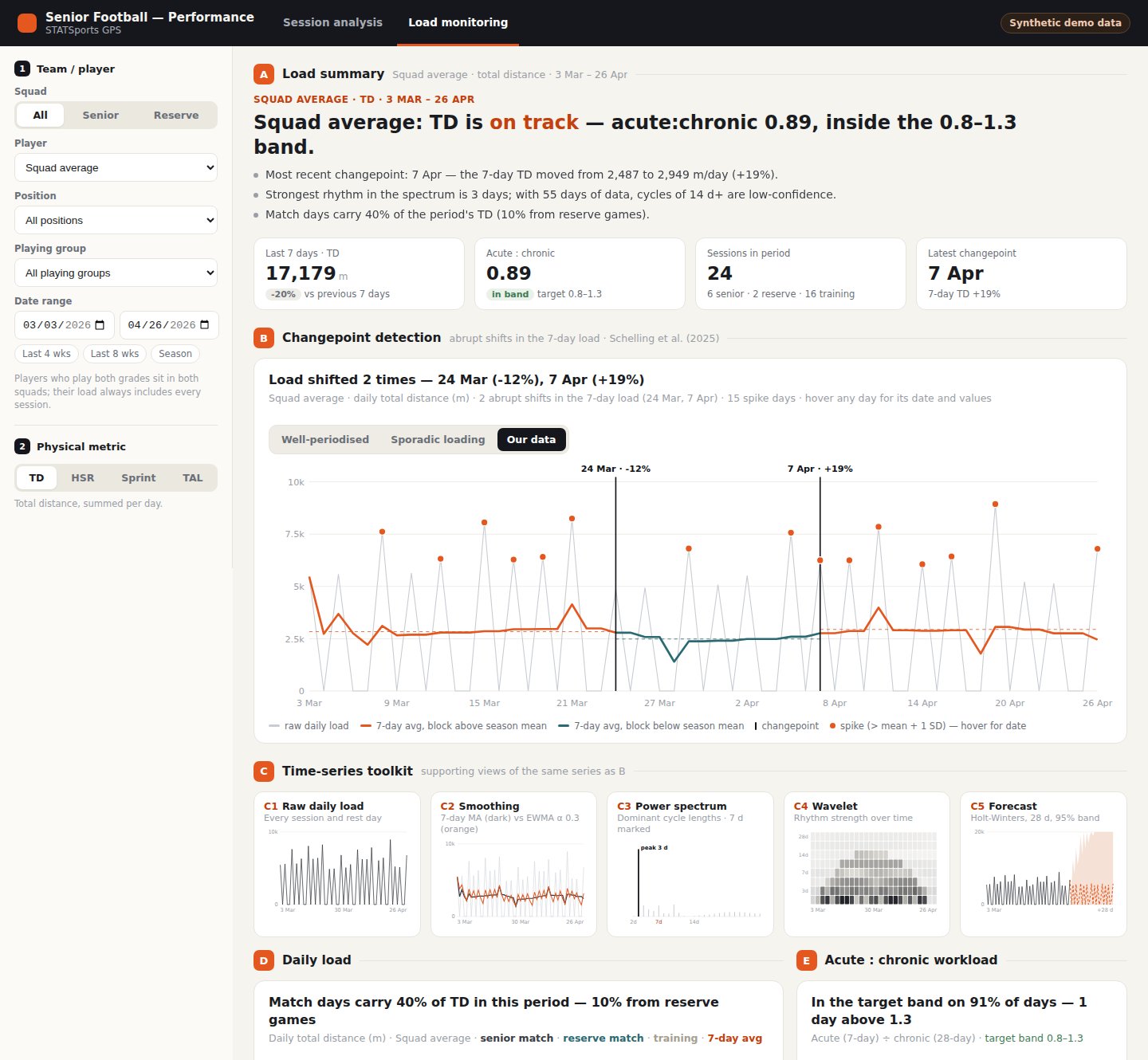
Task: Select the Senior squad option
Action: click(x=100, y=115)
